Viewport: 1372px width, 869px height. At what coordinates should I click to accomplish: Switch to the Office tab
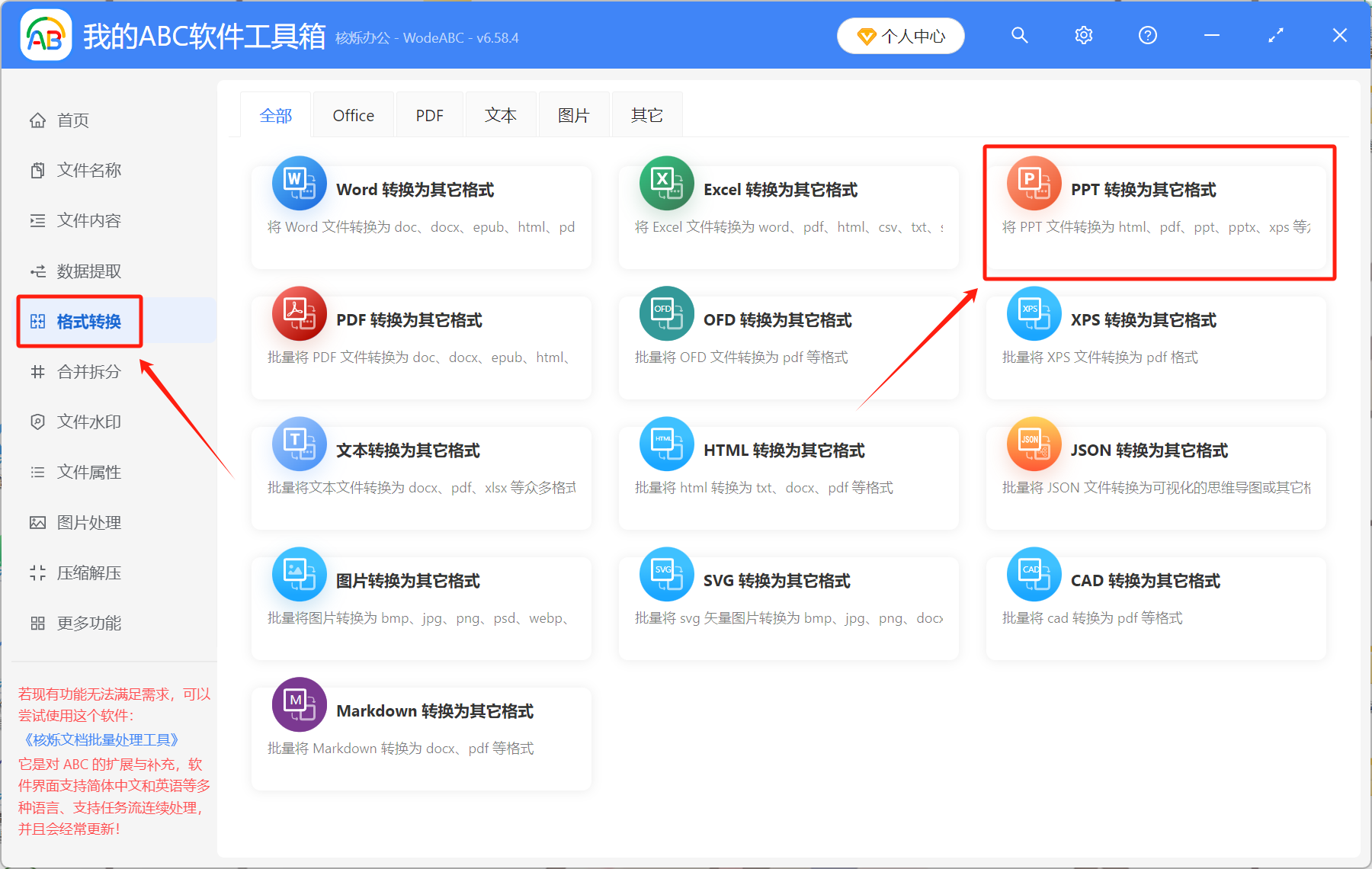[353, 114]
